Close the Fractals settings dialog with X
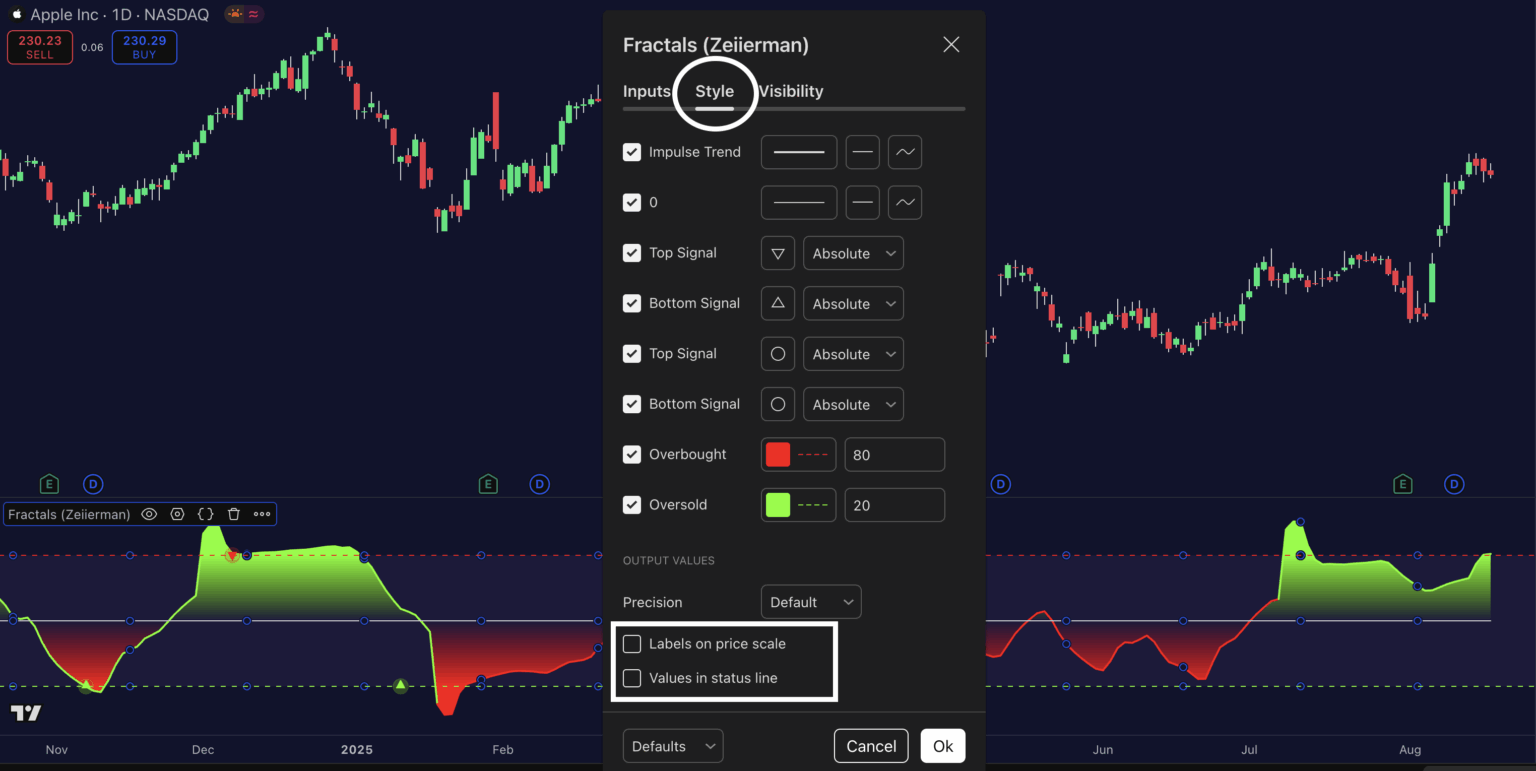Screen dimensions: 1536x771 pos(951,44)
